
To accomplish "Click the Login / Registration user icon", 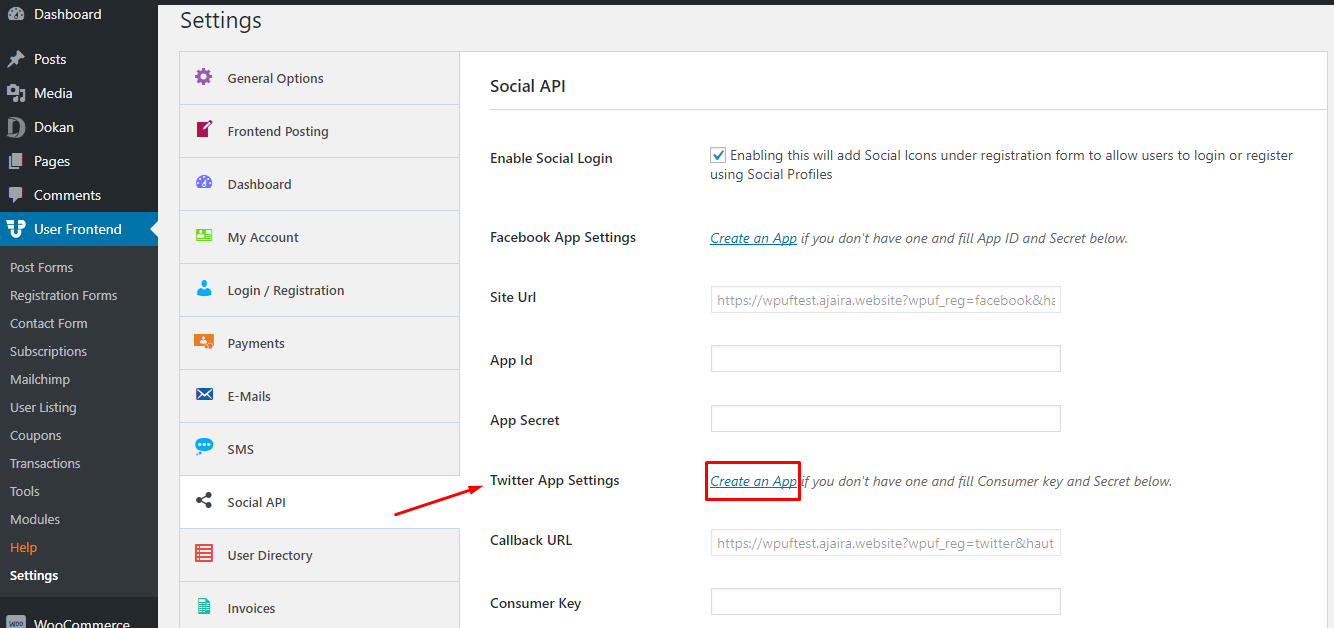I will coord(204,289).
